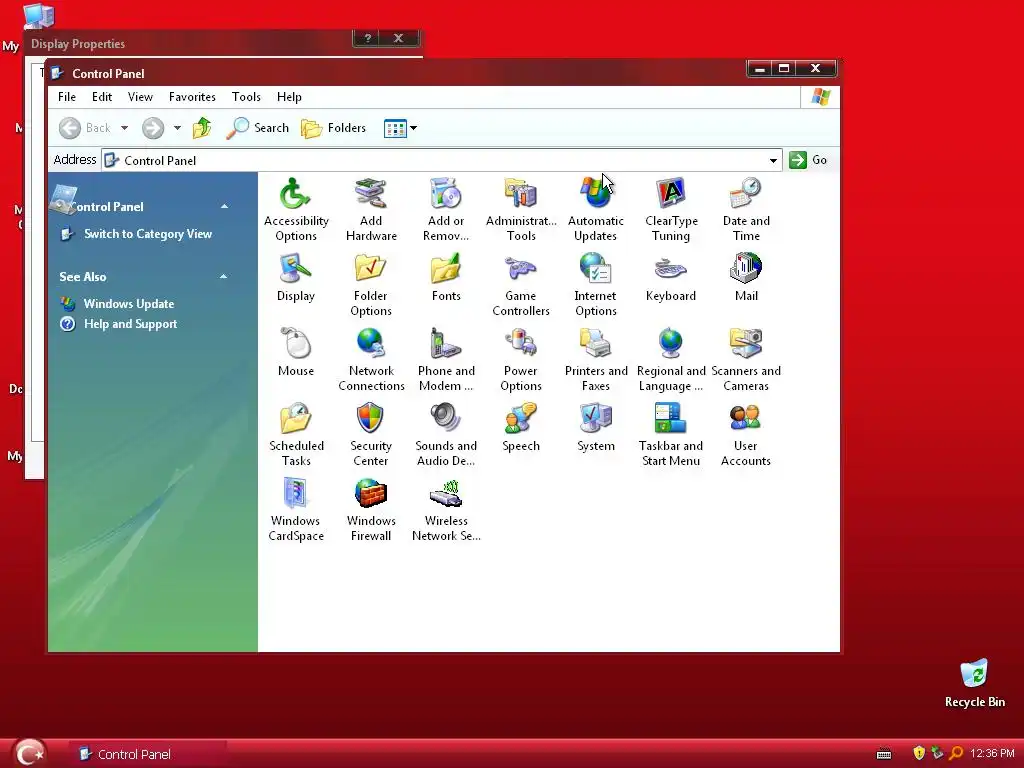Open the Mouse applet icon
This screenshot has height=768, width=1024.
coord(296,353)
